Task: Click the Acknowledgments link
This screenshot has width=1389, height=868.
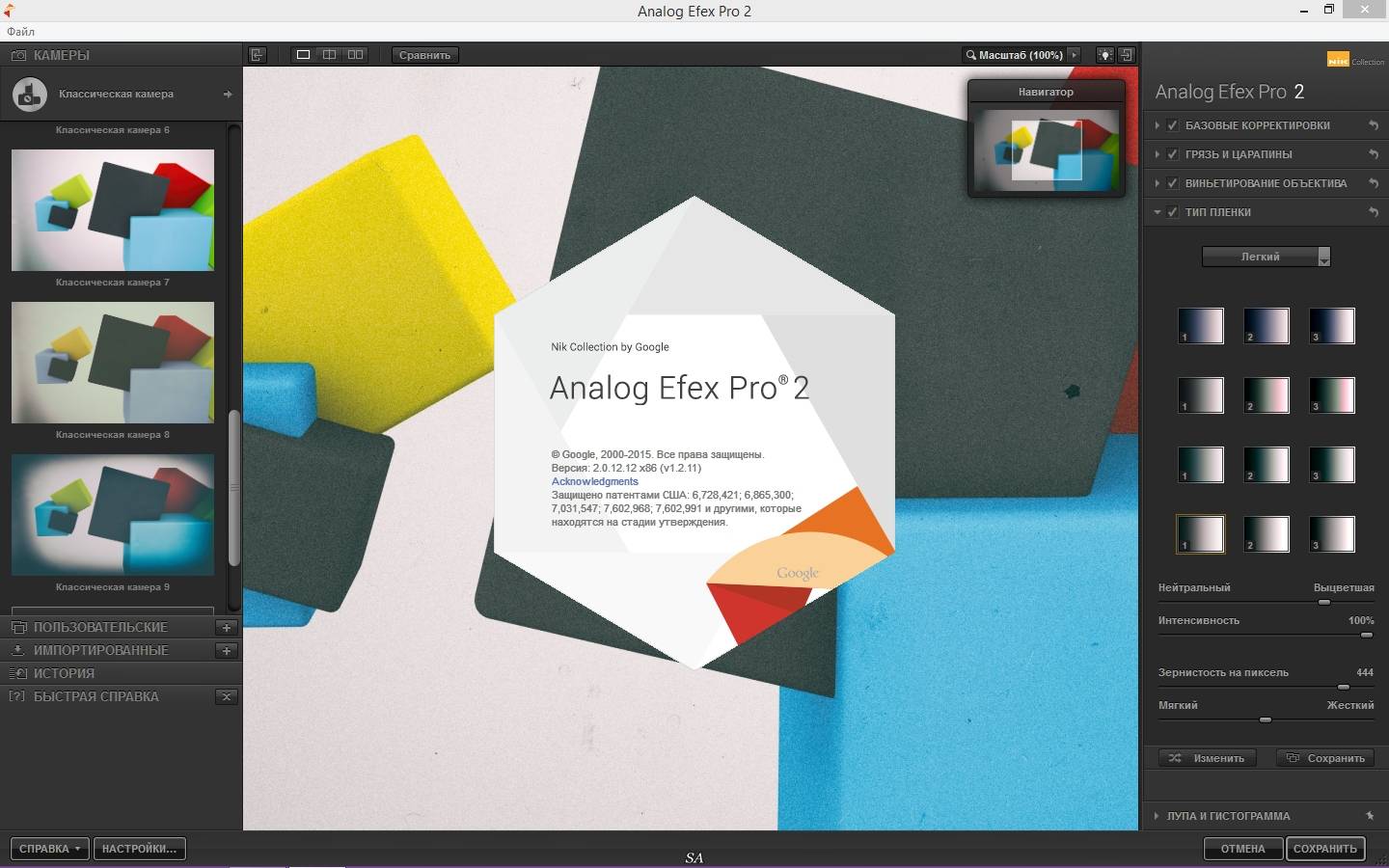Action: [594, 481]
